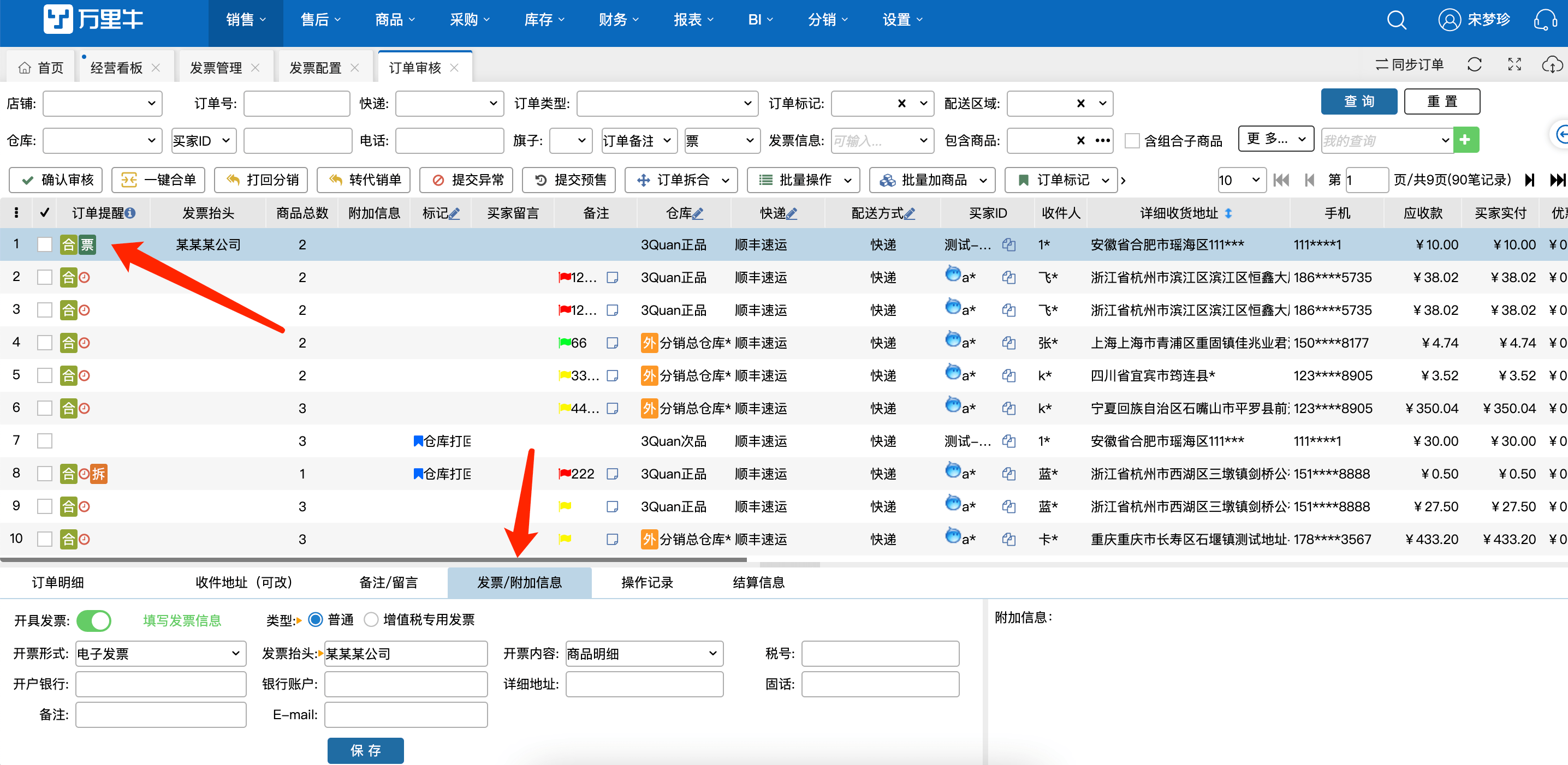This screenshot has height=765, width=1568.
Task: Check the box for order row 1
Action: click(x=44, y=245)
